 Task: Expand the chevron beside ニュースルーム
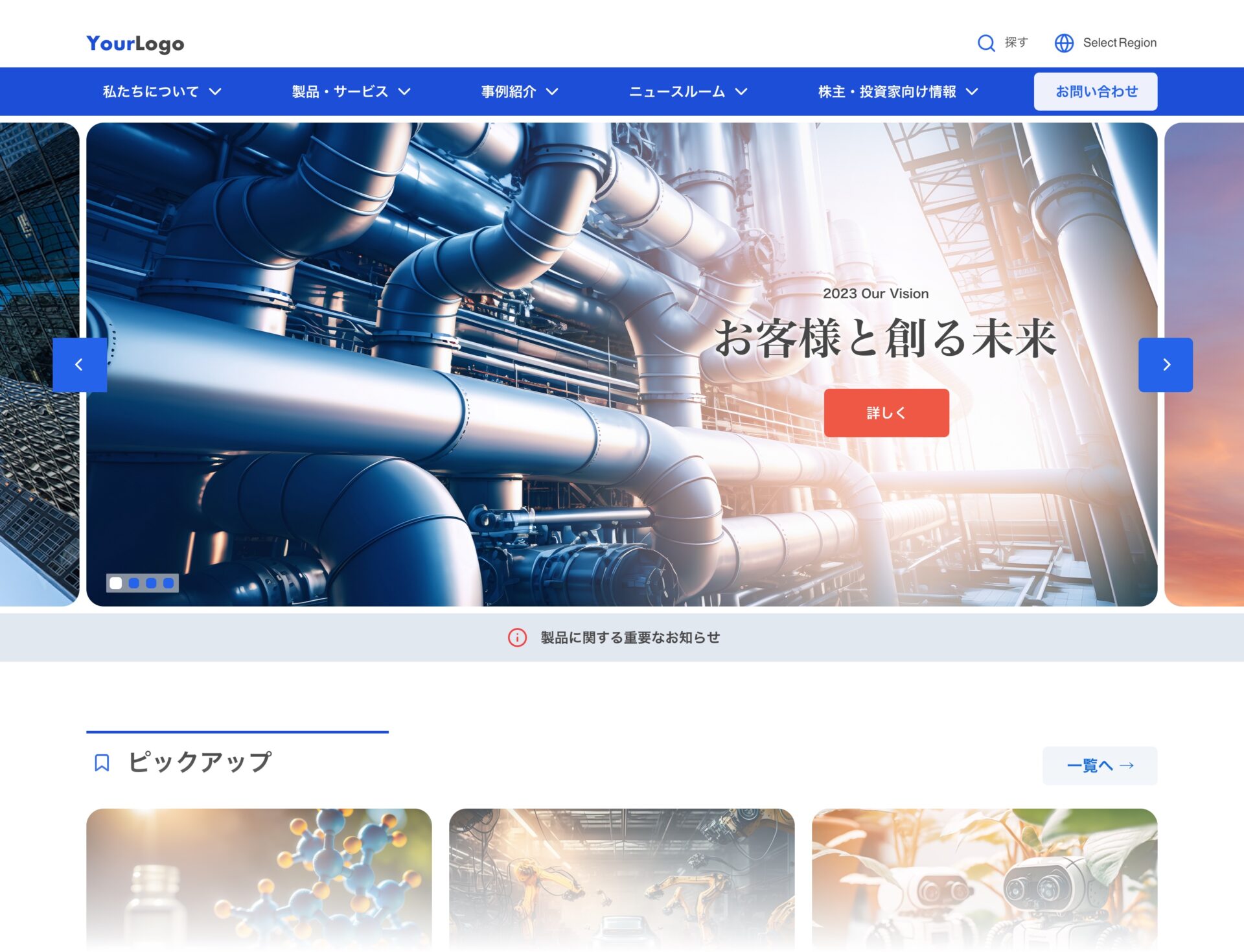(741, 91)
